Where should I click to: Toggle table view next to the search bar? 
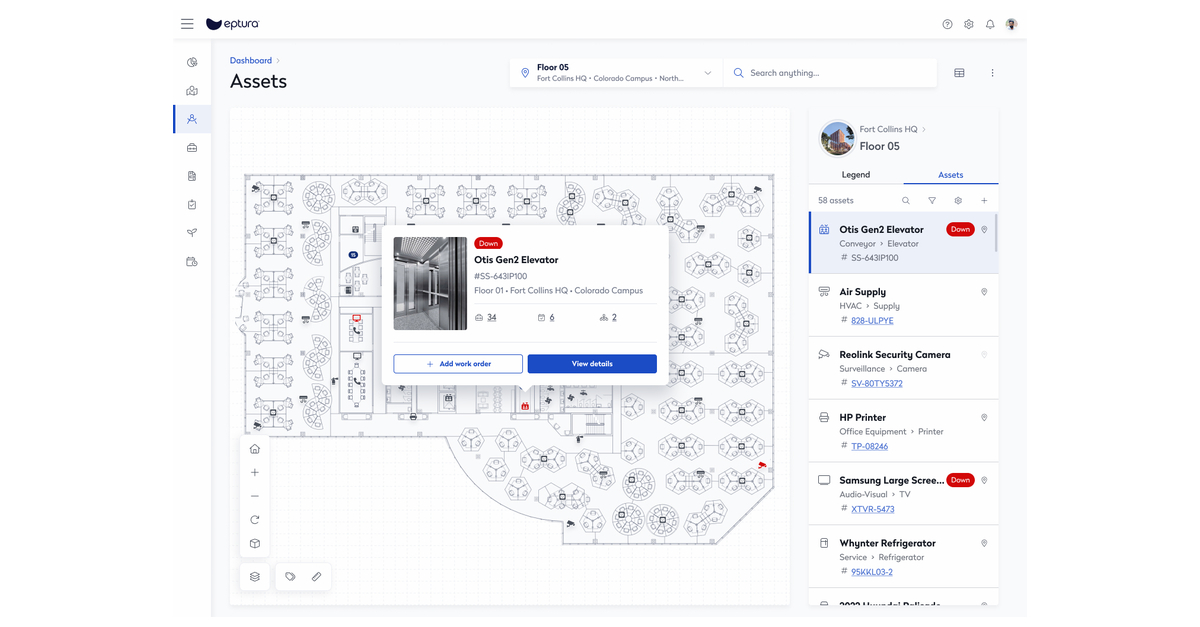coord(959,72)
